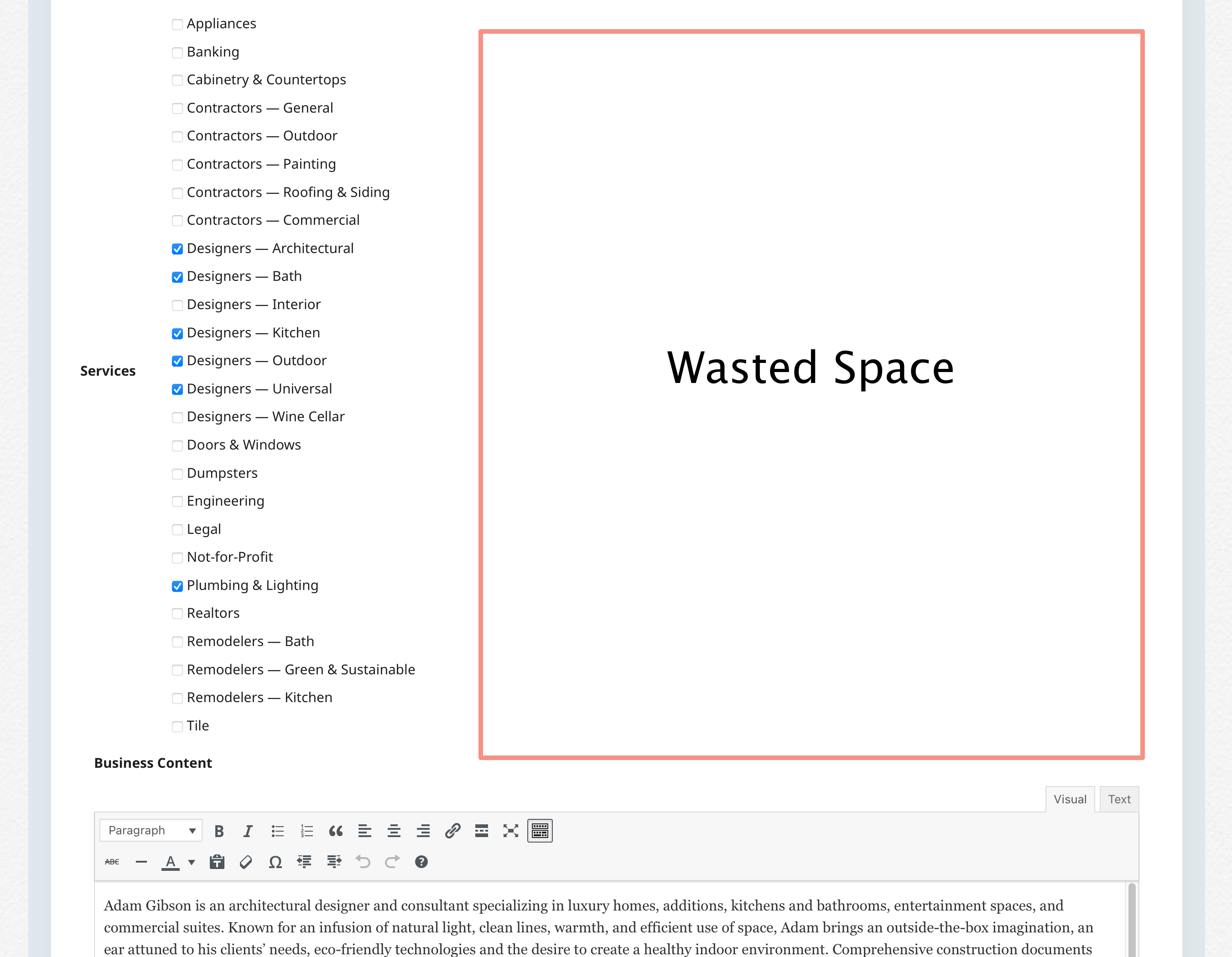Check the Appliances checkbox
The image size is (1232, 957).
pos(177,24)
